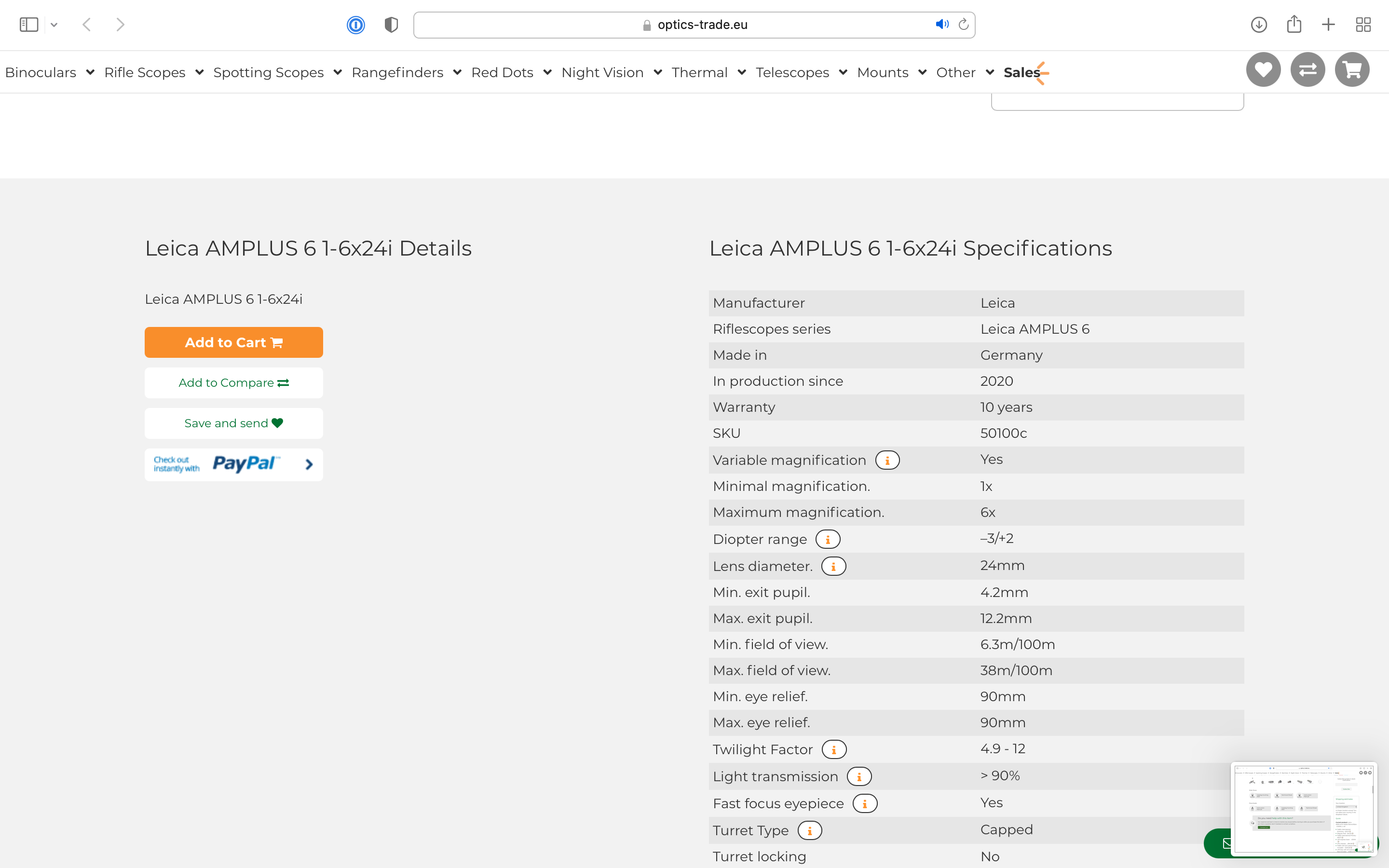Show info for Light transmission
This screenshot has width=1389, height=868.
[859, 777]
